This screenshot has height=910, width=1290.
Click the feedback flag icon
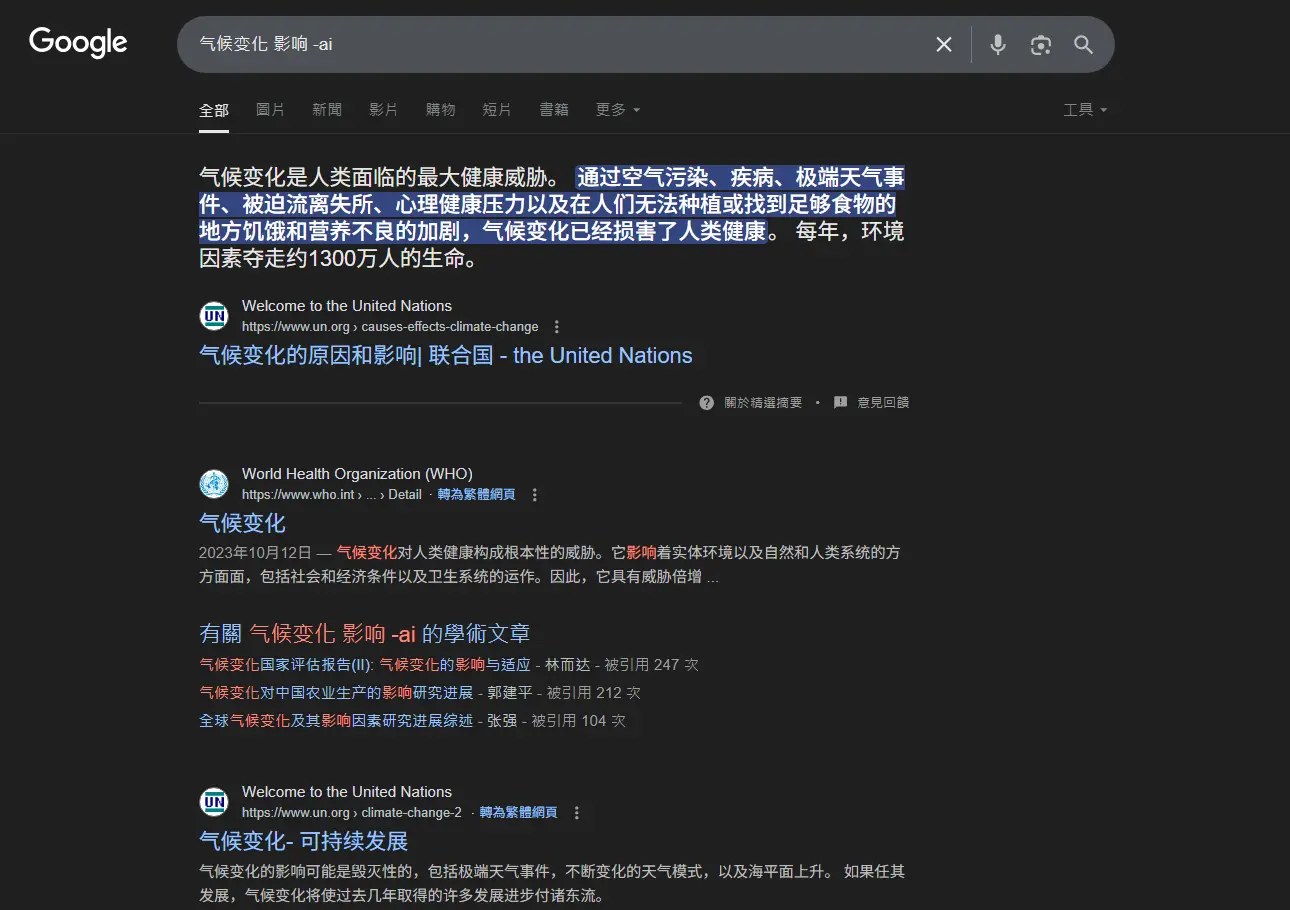841,402
